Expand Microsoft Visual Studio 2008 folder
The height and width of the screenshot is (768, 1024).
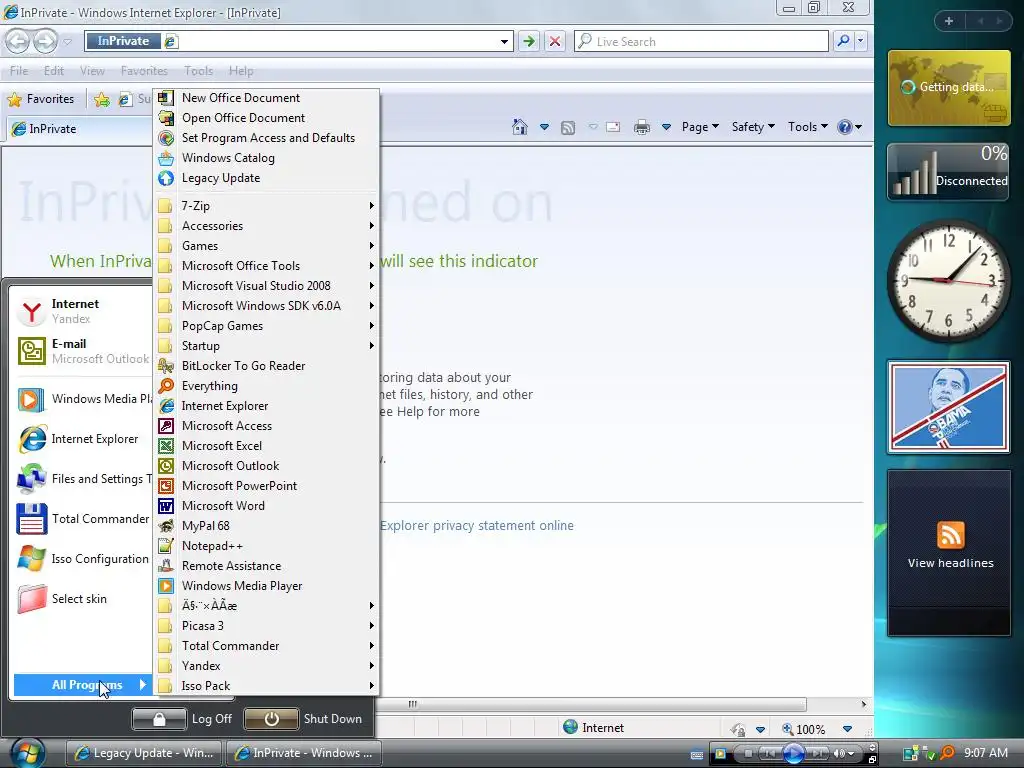point(266,286)
